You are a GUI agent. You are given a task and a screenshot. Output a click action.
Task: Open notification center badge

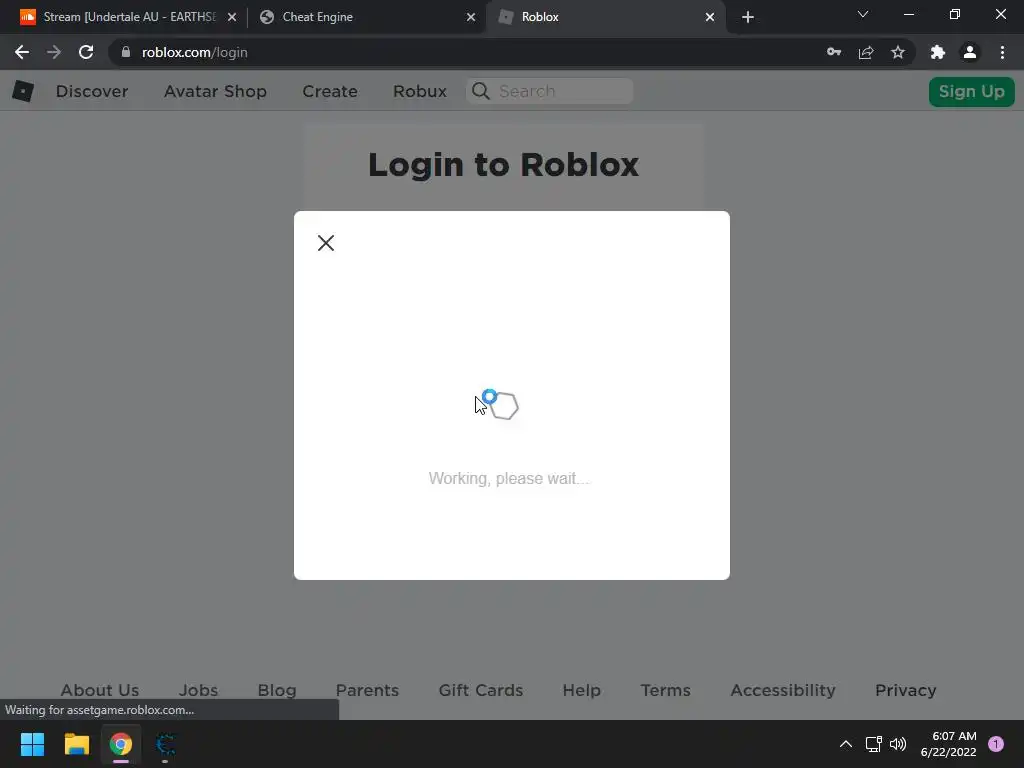coord(995,744)
